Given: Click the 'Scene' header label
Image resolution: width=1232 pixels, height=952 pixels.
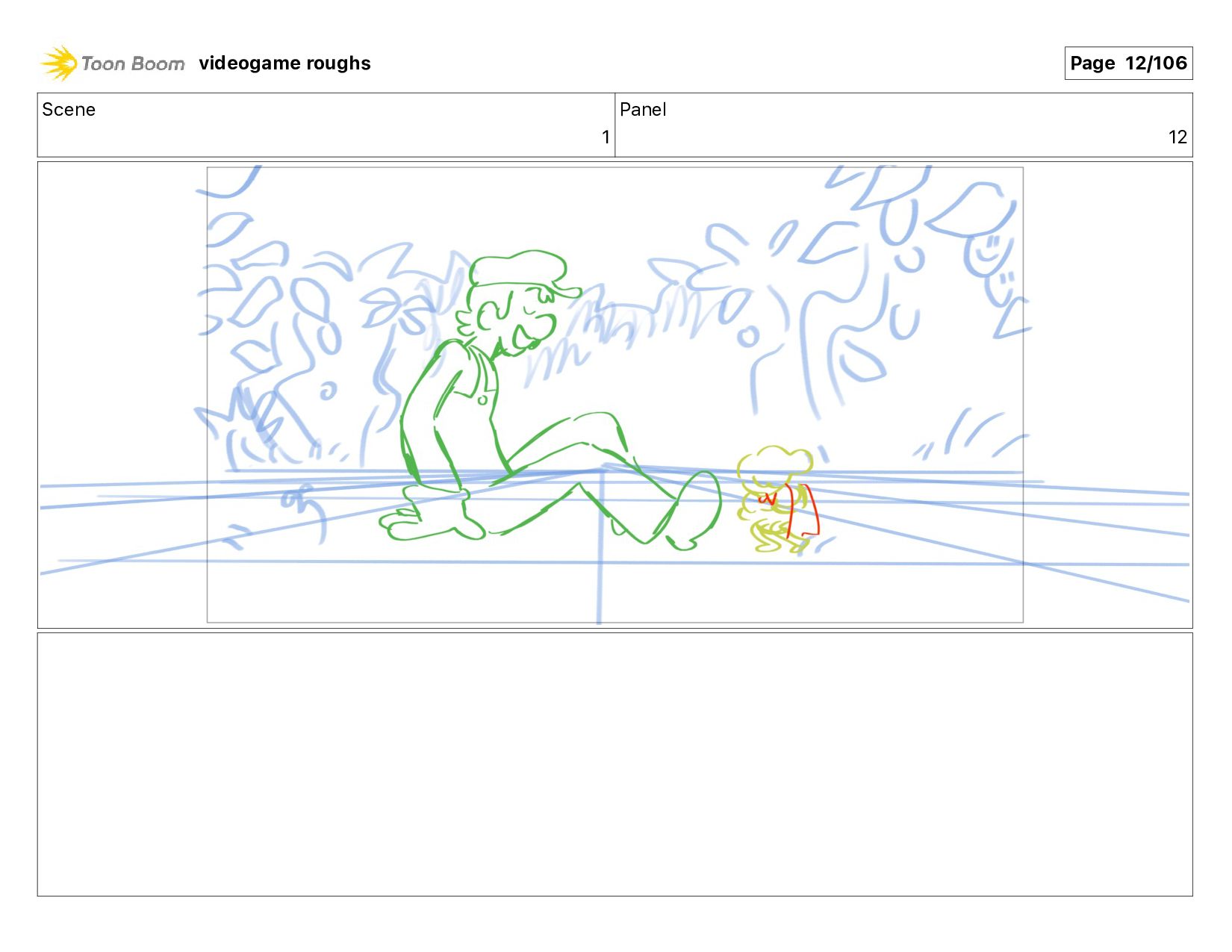Looking at the screenshot, I should tap(69, 110).
